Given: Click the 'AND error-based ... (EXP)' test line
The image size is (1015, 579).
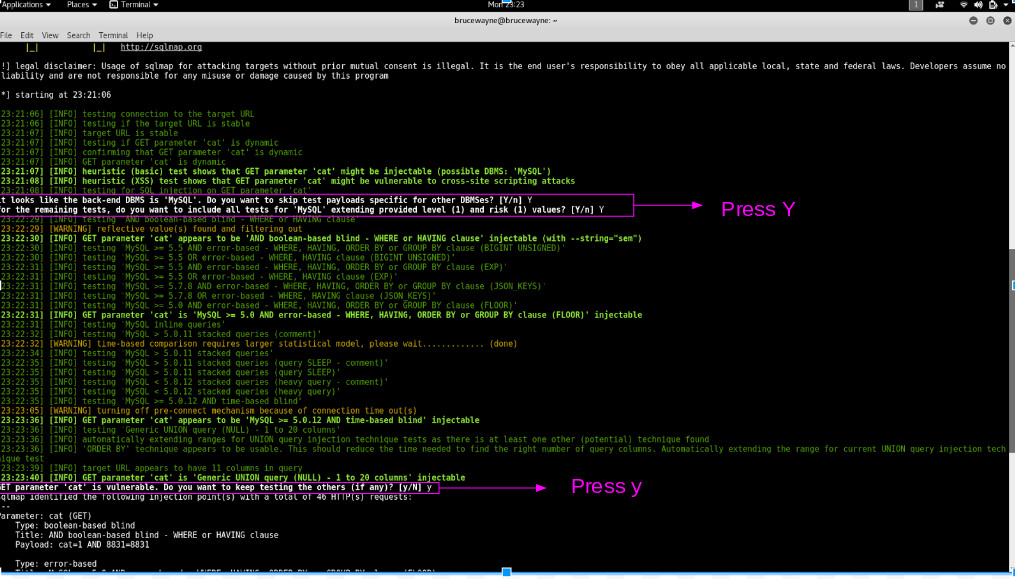Looking at the screenshot, I should tap(254, 267).
